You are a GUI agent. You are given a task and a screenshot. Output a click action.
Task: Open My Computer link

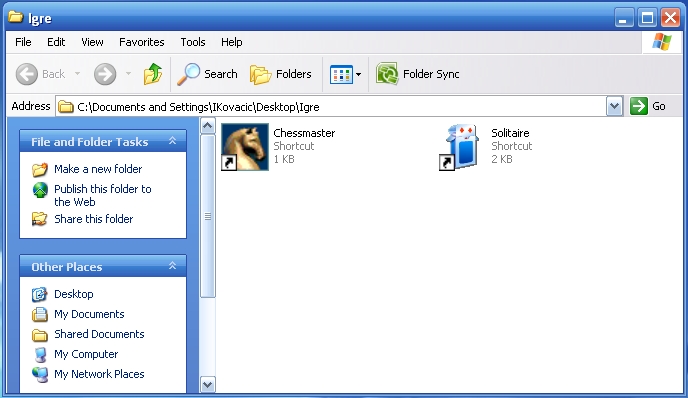click(x=86, y=354)
